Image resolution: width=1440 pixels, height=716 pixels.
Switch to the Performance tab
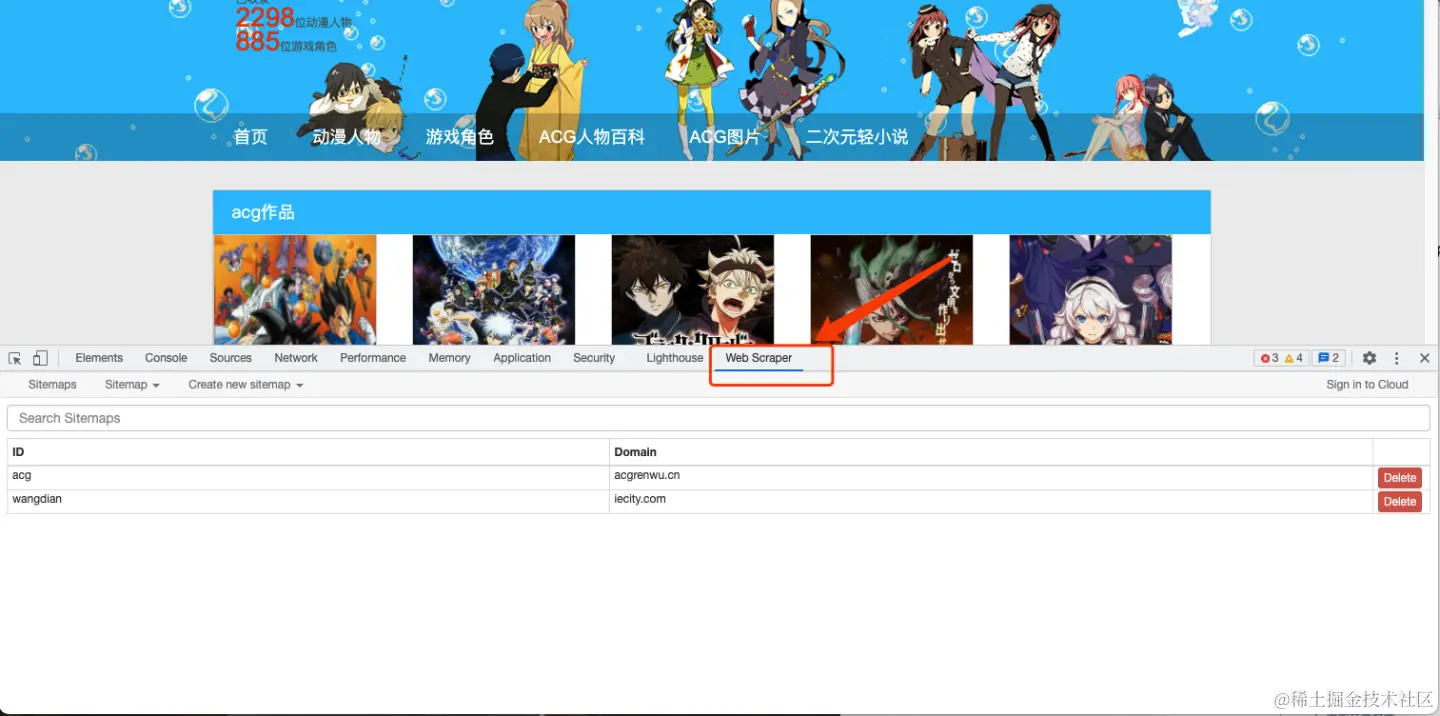click(373, 358)
